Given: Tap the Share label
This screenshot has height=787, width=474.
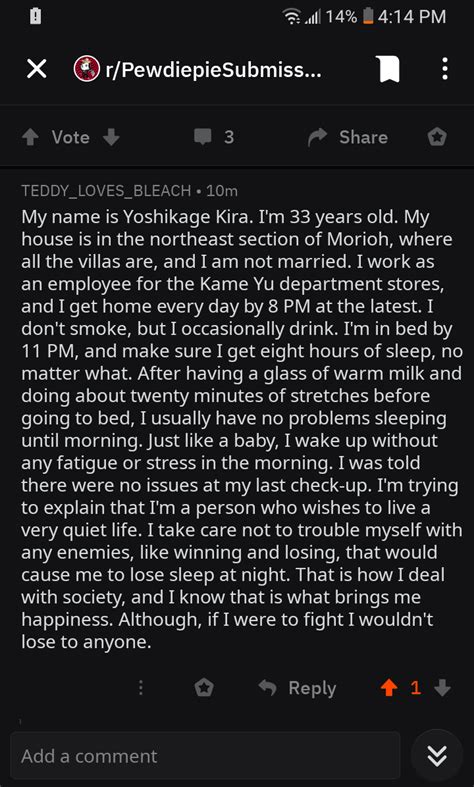Looking at the screenshot, I should point(363,138).
